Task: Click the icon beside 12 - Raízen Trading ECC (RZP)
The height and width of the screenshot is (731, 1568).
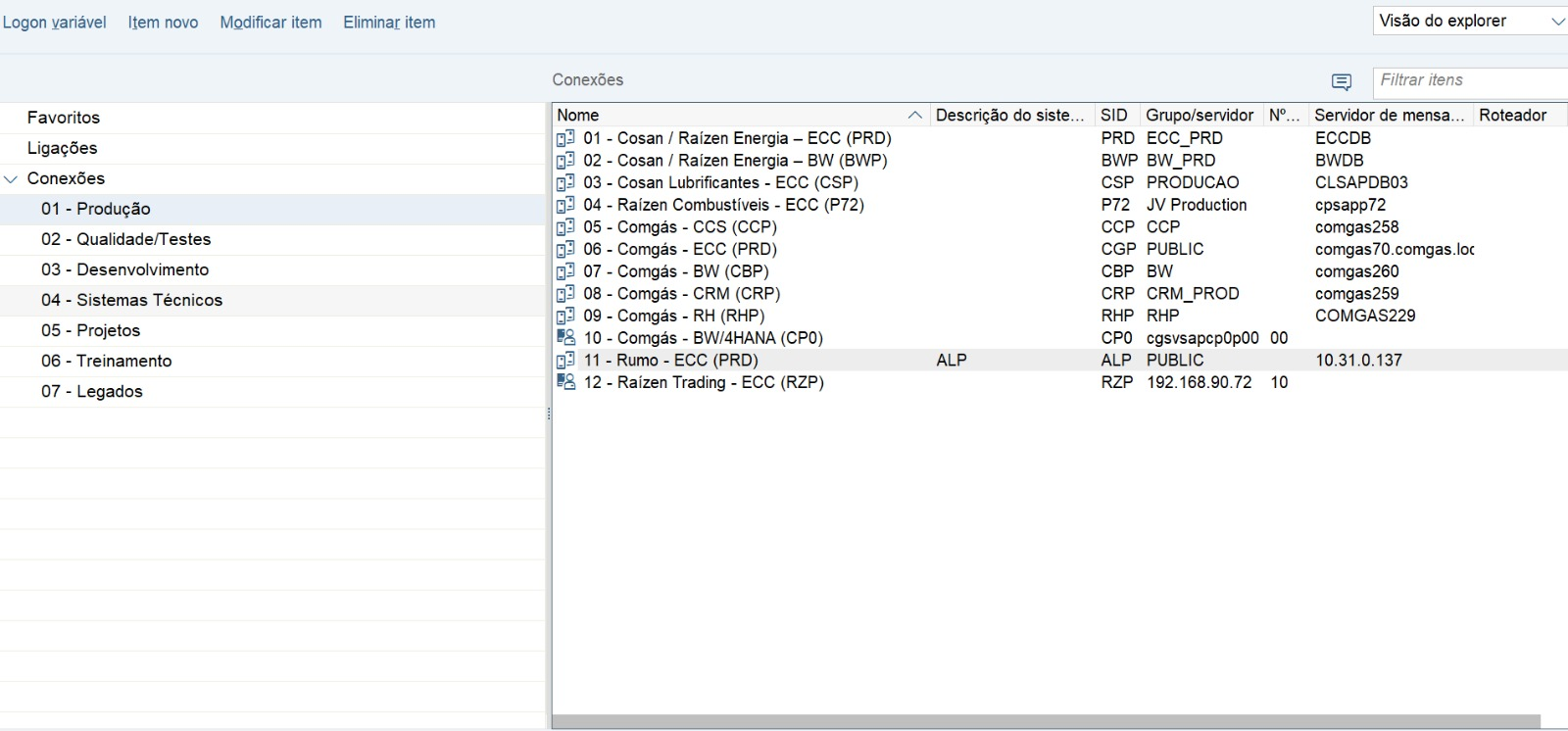Action: [565, 382]
